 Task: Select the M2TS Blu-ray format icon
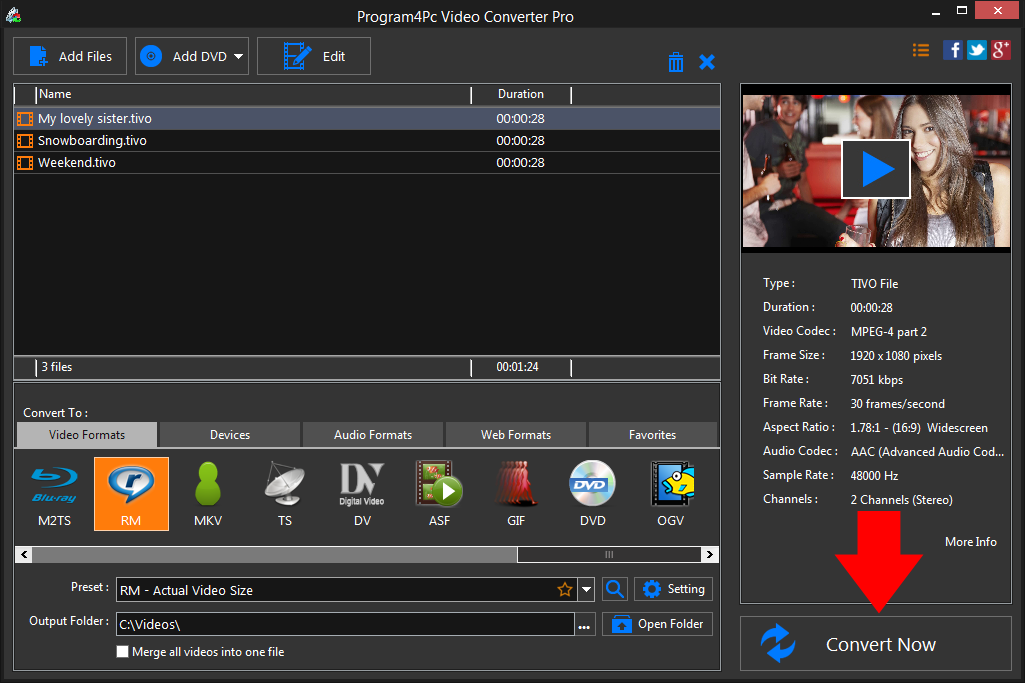click(54, 494)
